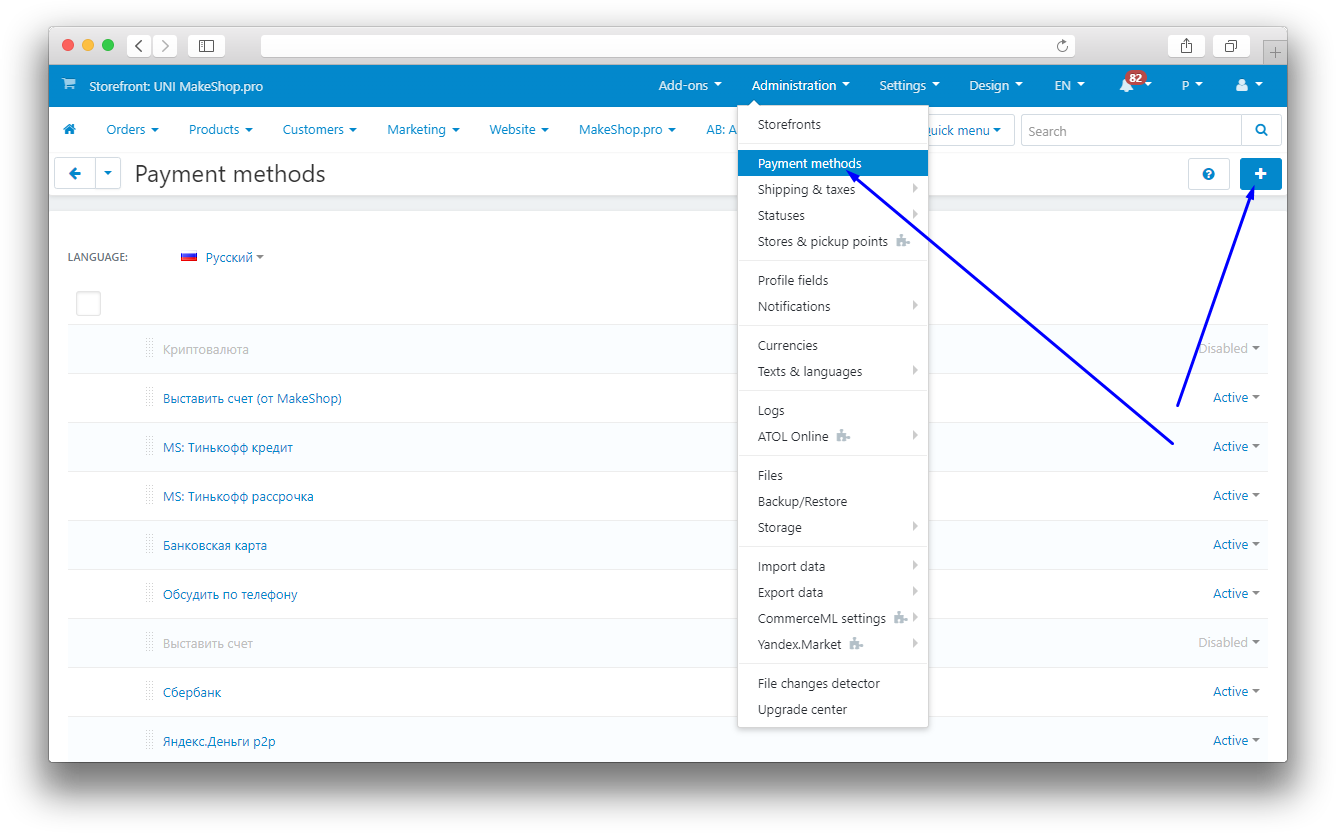Image resolution: width=1336 pixels, height=833 pixels.
Task: Open the notifications bell icon
Action: tap(1128, 86)
